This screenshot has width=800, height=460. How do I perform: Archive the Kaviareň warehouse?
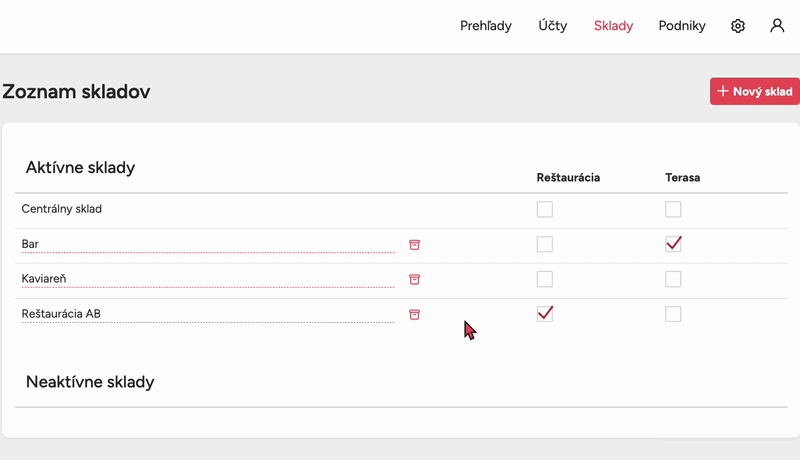coord(414,279)
